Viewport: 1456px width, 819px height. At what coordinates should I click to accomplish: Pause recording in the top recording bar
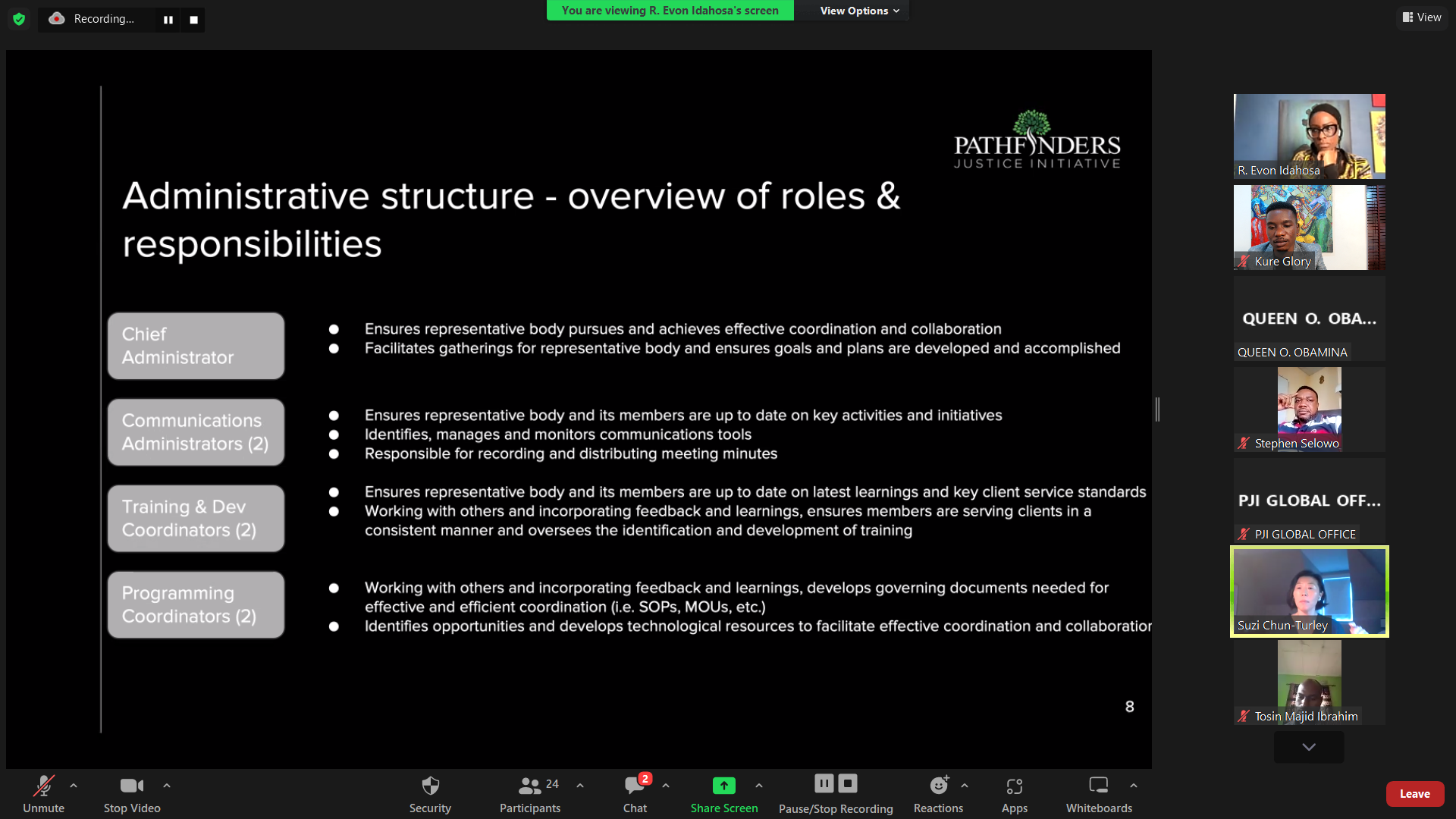[x=168, y=20]
